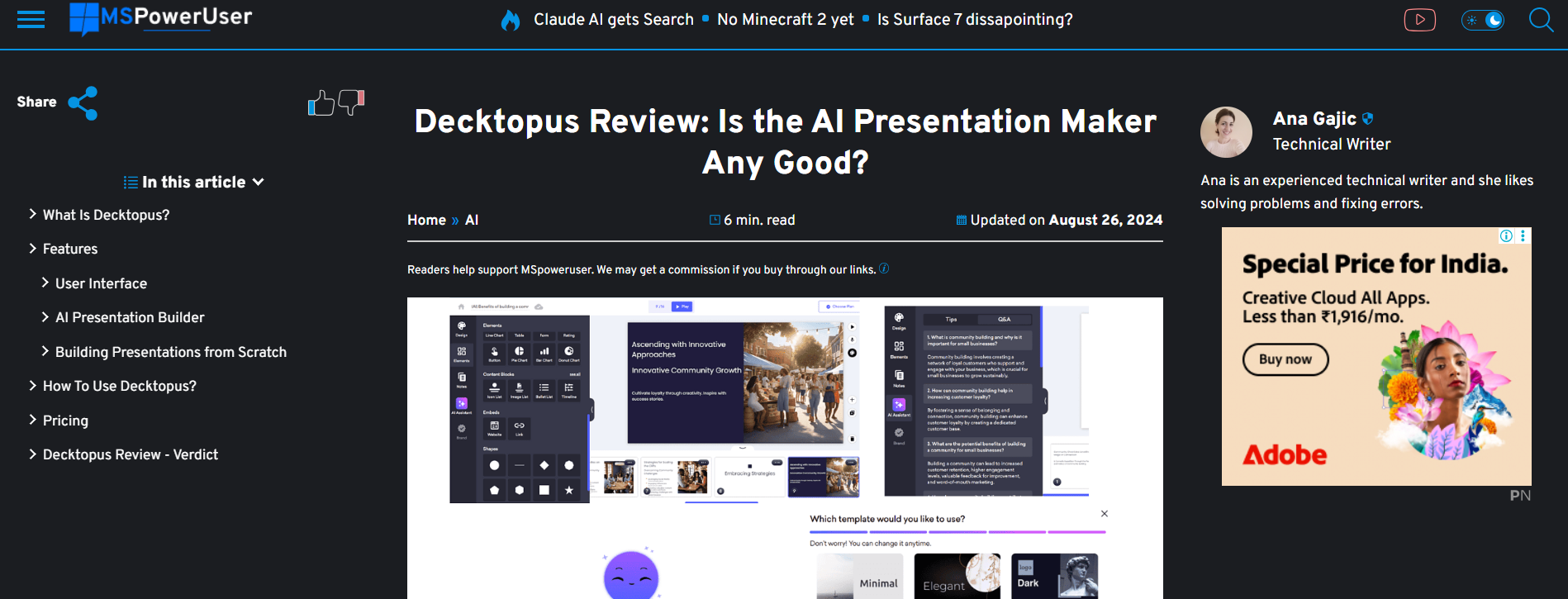Click the Decktopus article screenshot
This screenshot has width=1568, height=599.
[785, 448]
